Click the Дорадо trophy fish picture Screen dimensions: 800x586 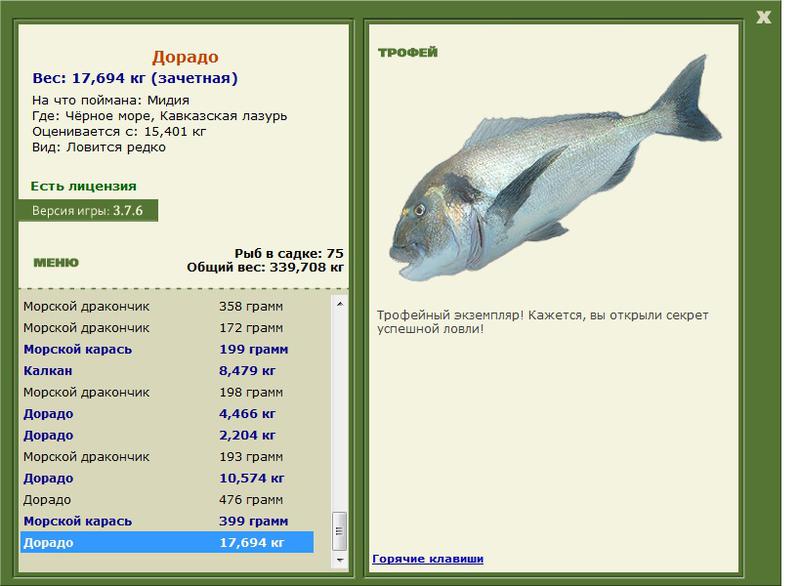point(555,170)
